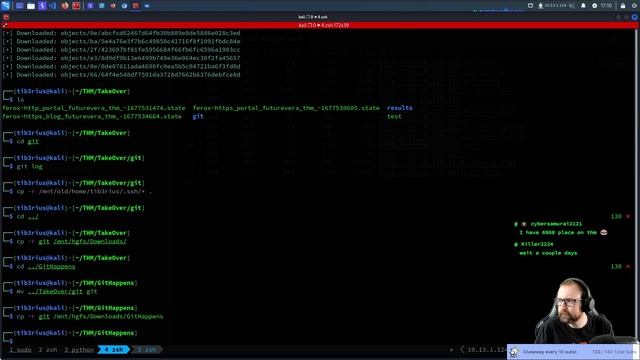The width and height of the screenshot is (640, 360).
Task: Launch the purple S application icon
Action: pos(42,6)
